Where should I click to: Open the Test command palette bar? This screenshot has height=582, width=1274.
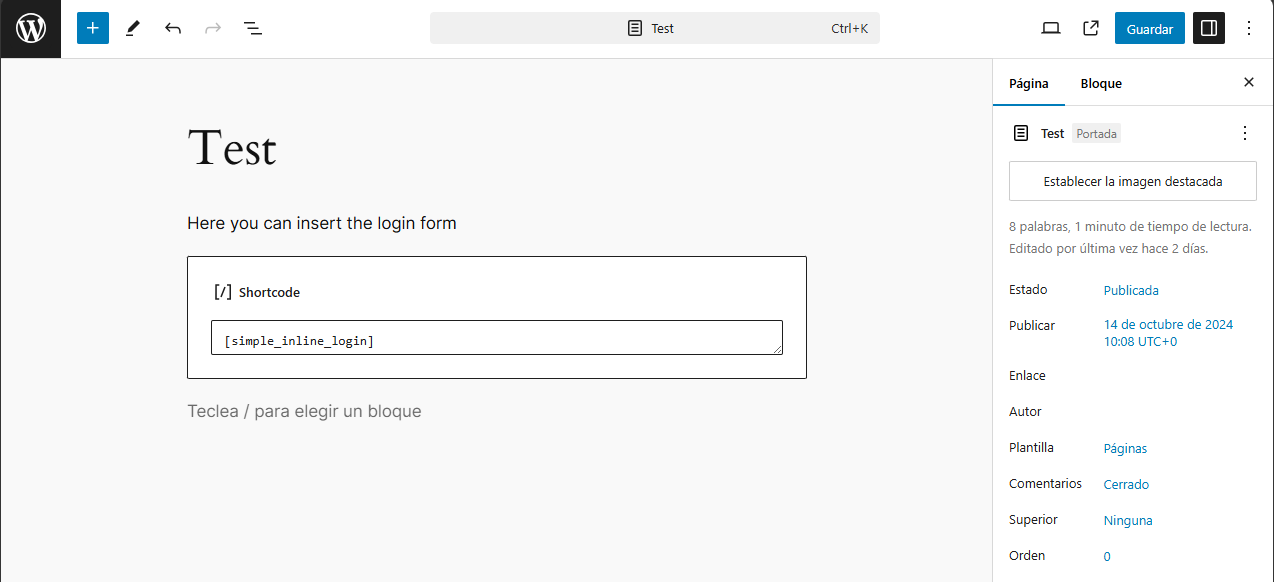[655, 28]
